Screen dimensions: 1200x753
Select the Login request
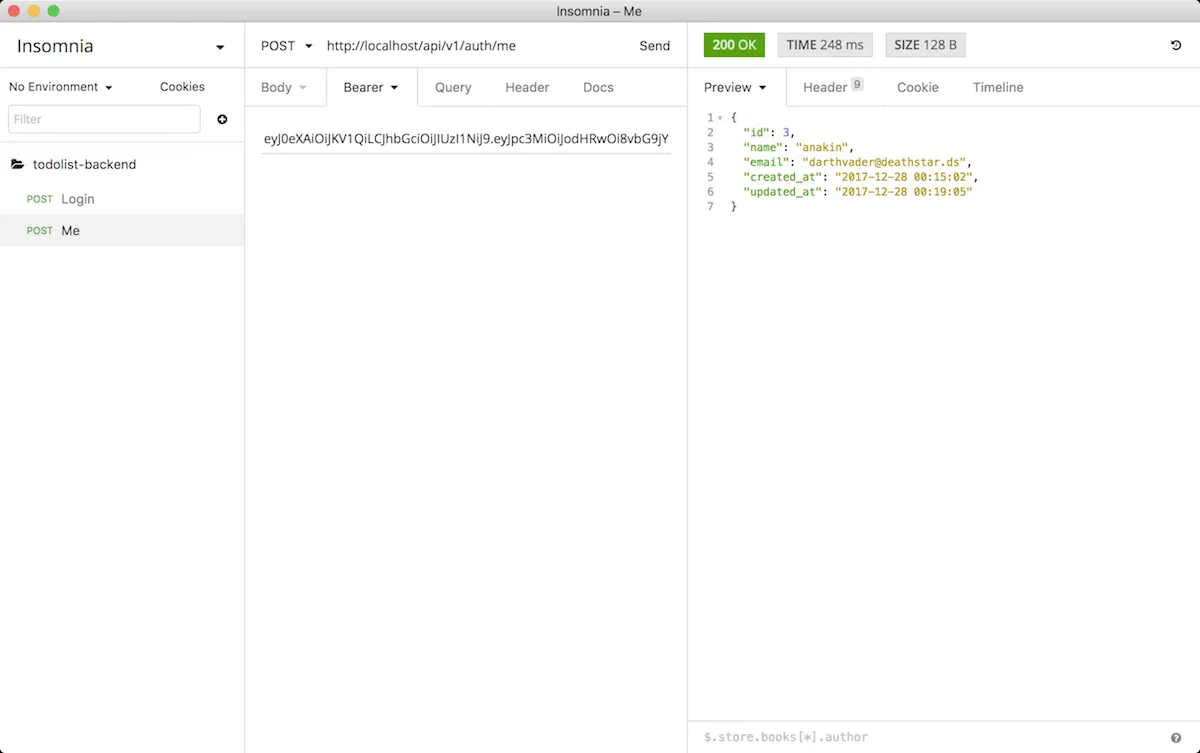pos(122,199)
